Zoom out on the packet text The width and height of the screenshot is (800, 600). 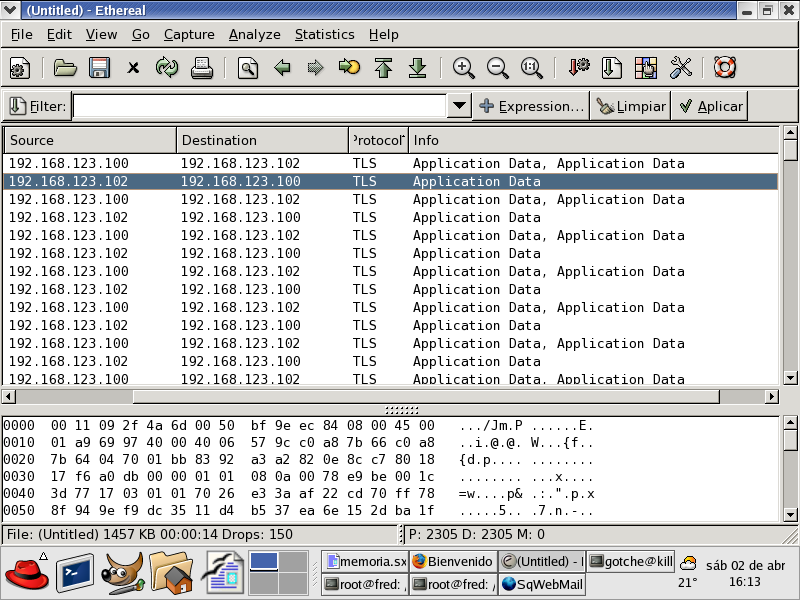497,68
